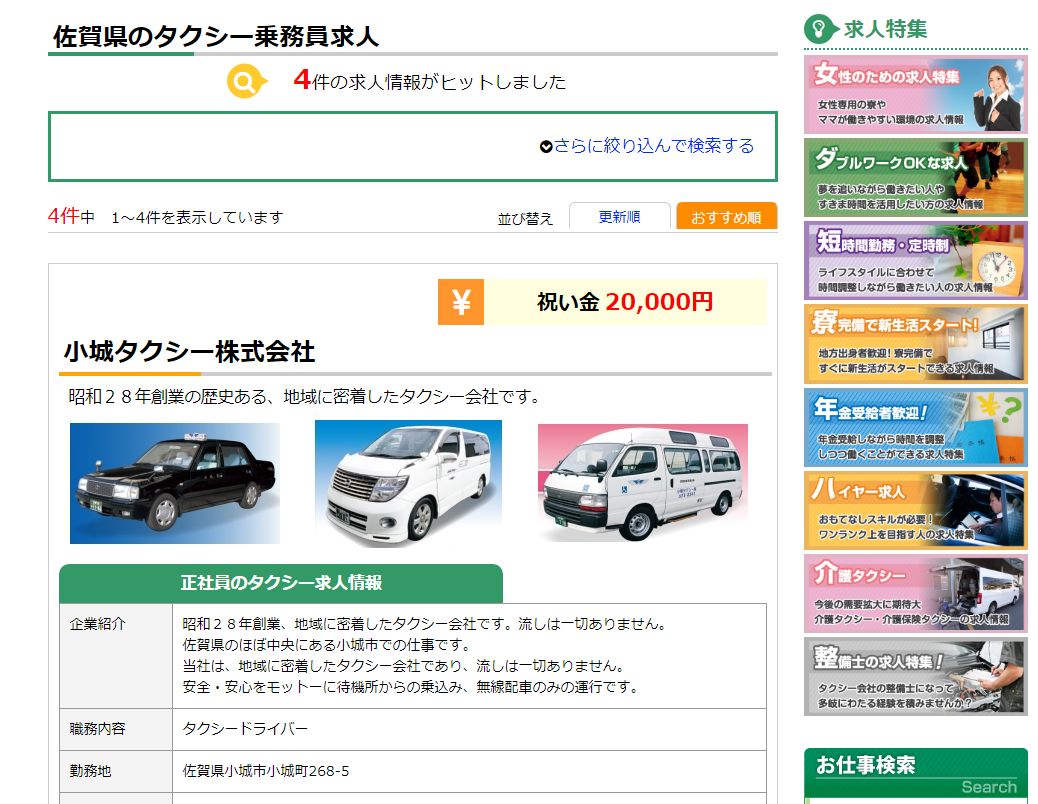
Task: Click the address 佐賀県小城市小城町268-5
Action: (x=266, y=771)
